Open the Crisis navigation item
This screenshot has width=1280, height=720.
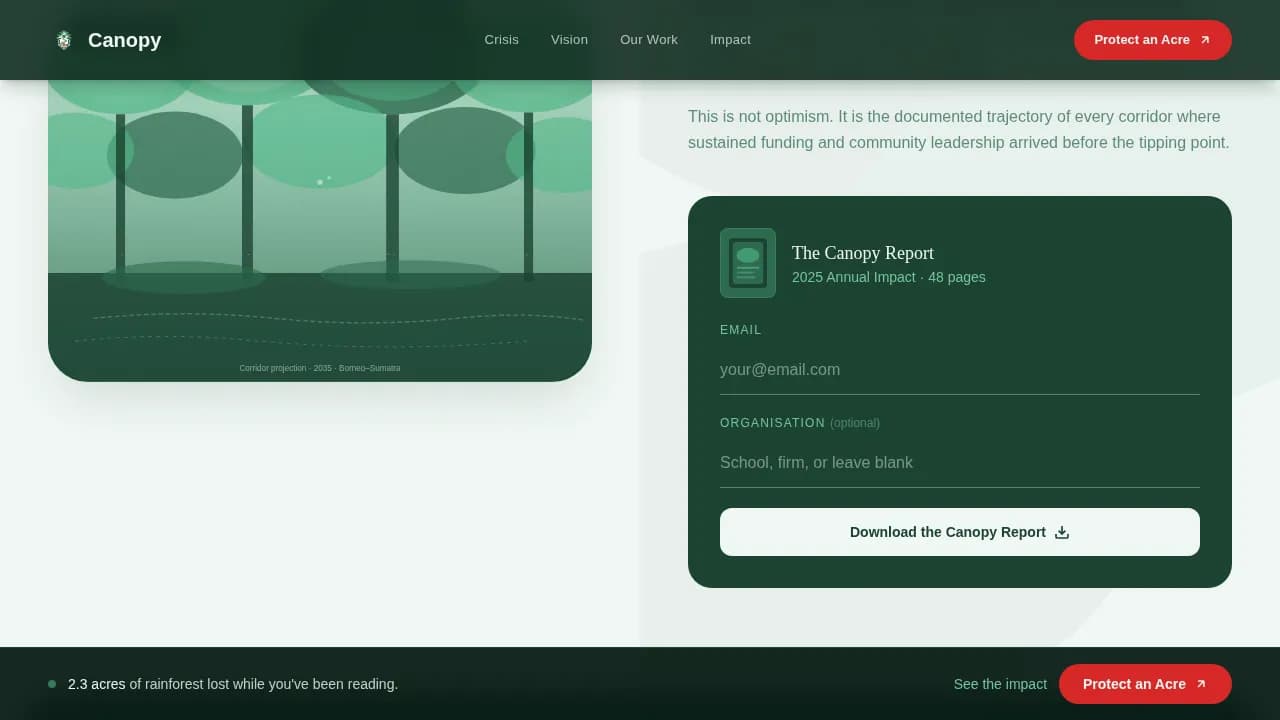click(x=501, y=40)
